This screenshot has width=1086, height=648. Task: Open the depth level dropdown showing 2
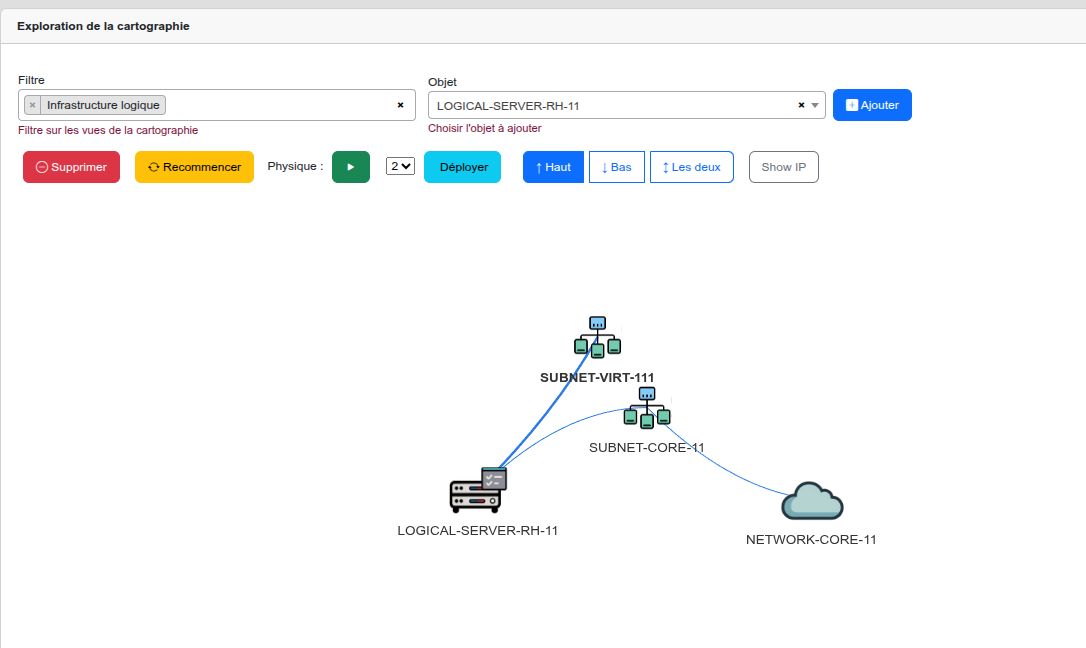point(400,167)
